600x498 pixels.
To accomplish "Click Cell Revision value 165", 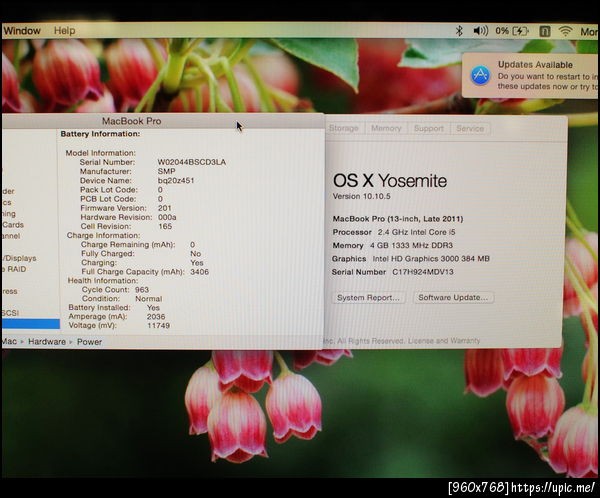I will [x=165, y=226].
